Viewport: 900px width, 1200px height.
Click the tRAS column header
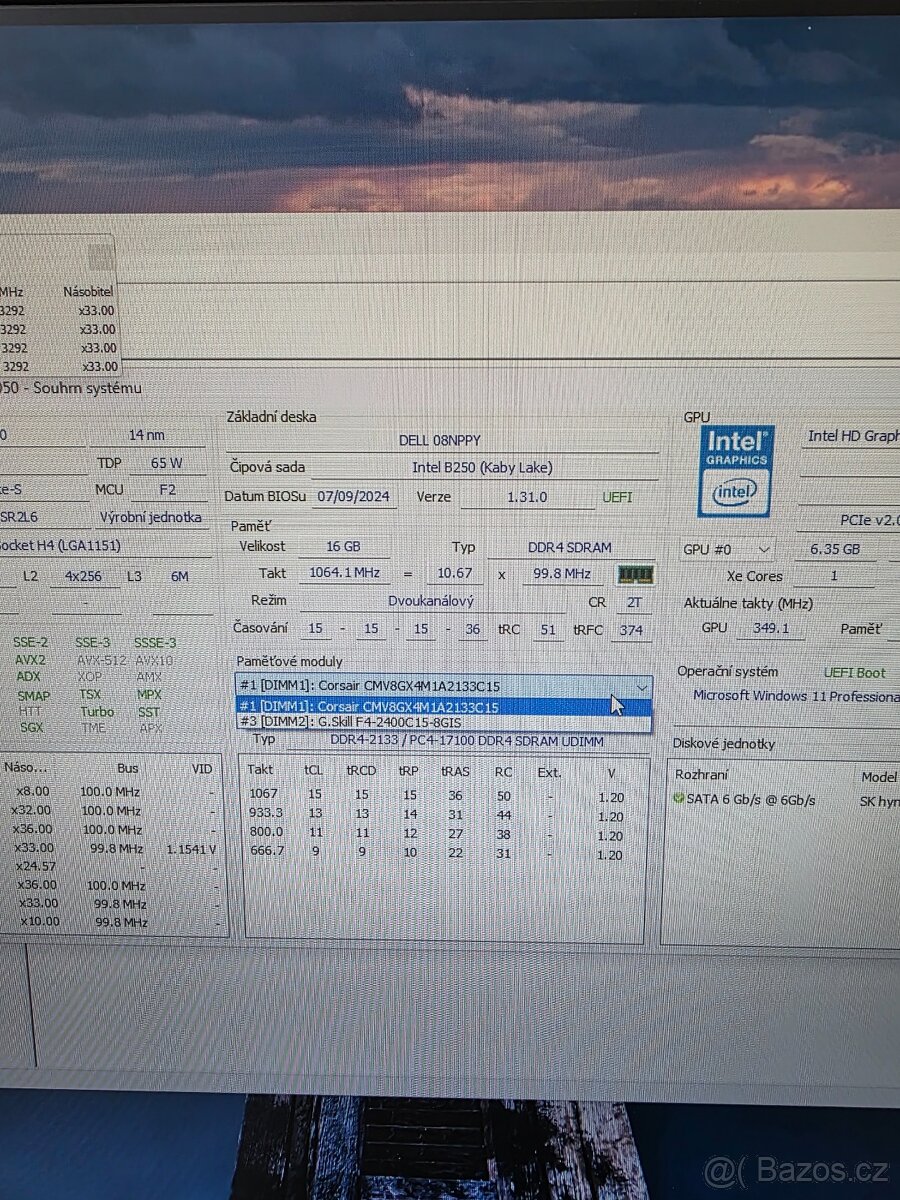(455, 772)
